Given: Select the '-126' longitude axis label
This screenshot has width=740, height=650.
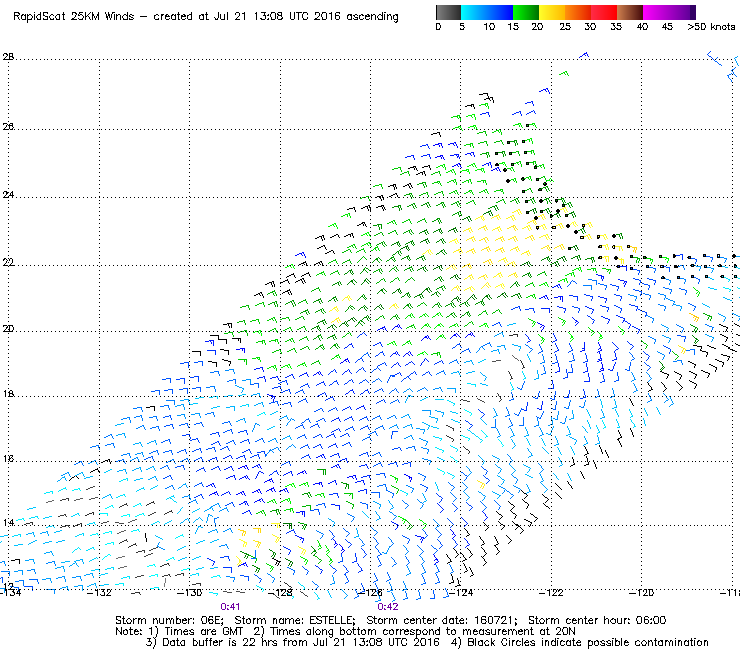Looking at the screenshot, I should [370, 592].
